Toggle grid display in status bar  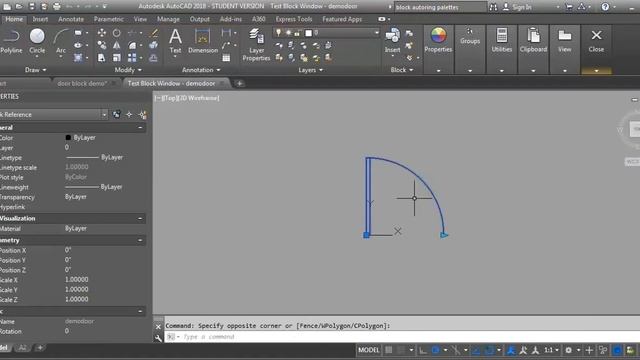click(389, 350)
